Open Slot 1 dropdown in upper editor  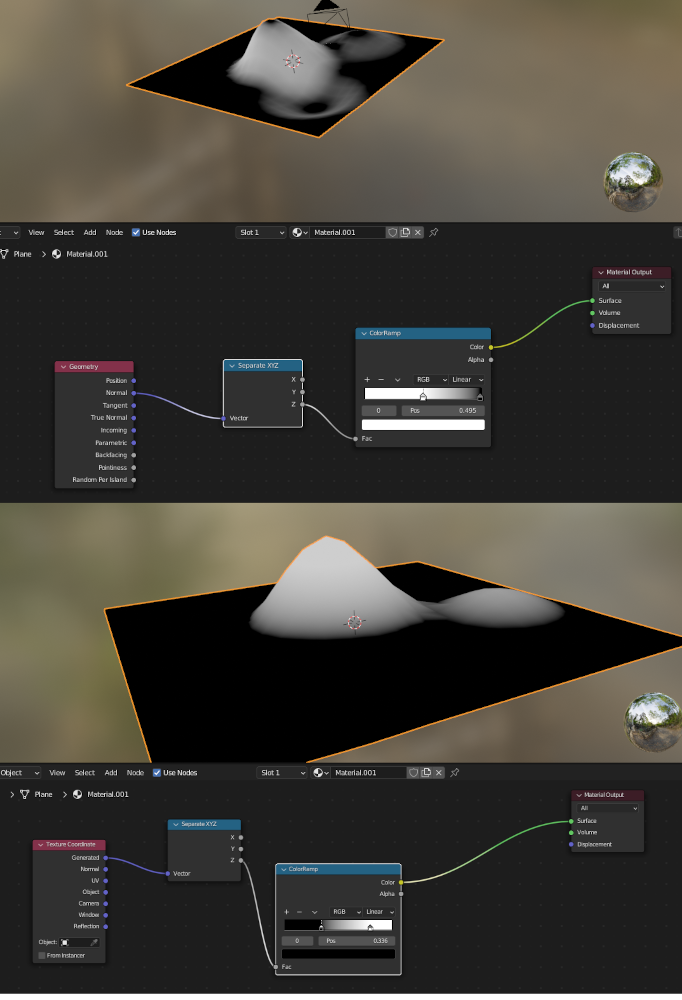point(261,232)
